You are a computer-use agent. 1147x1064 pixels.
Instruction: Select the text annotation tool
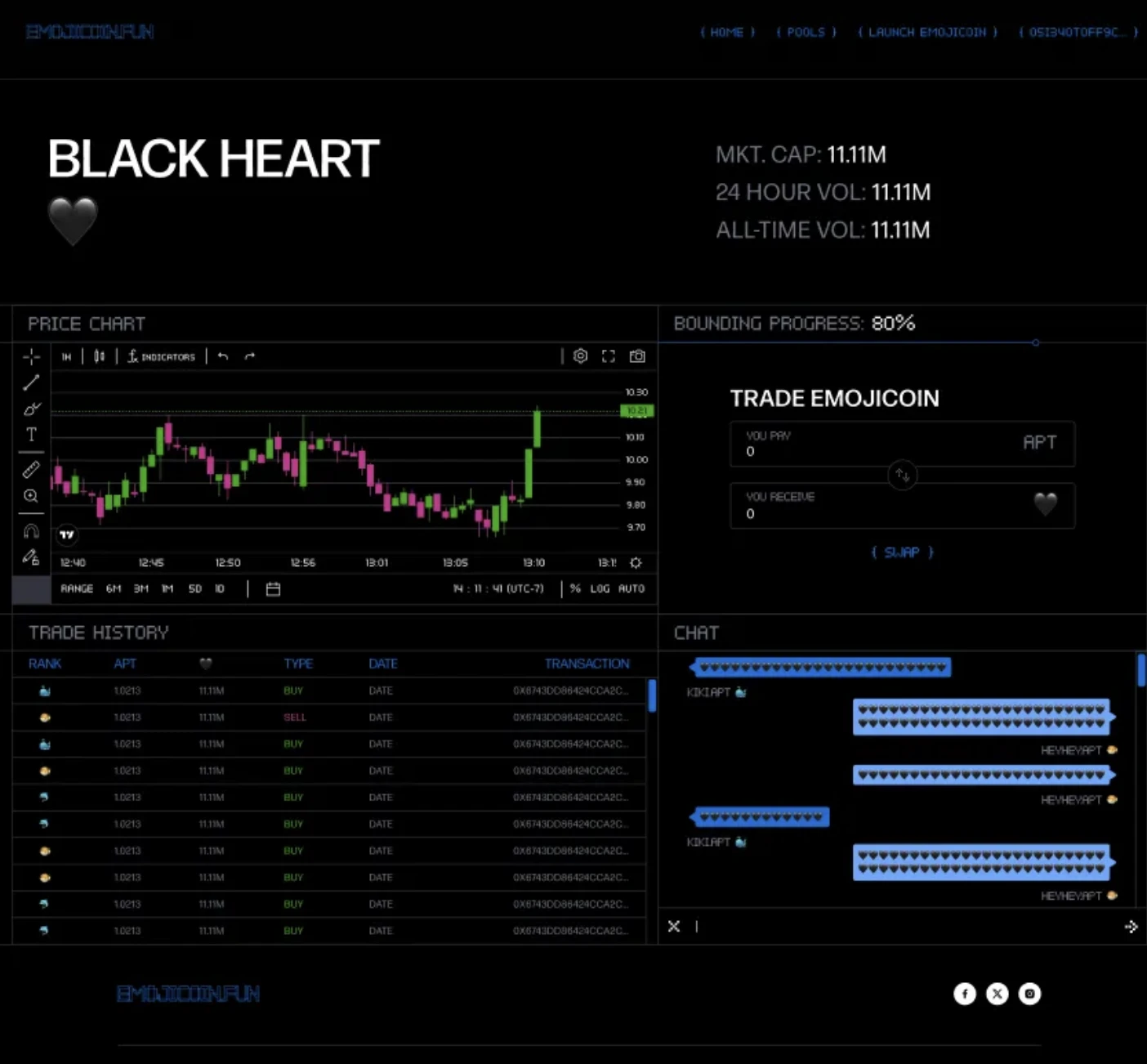(31, 434)
